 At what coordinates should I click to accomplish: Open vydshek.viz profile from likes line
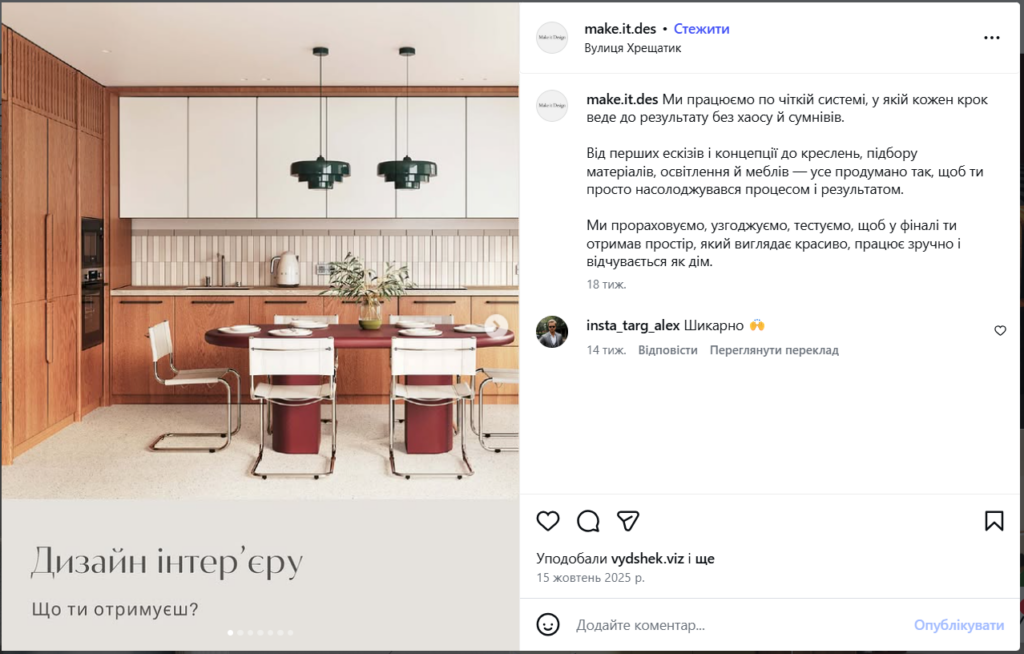(647, 559)
